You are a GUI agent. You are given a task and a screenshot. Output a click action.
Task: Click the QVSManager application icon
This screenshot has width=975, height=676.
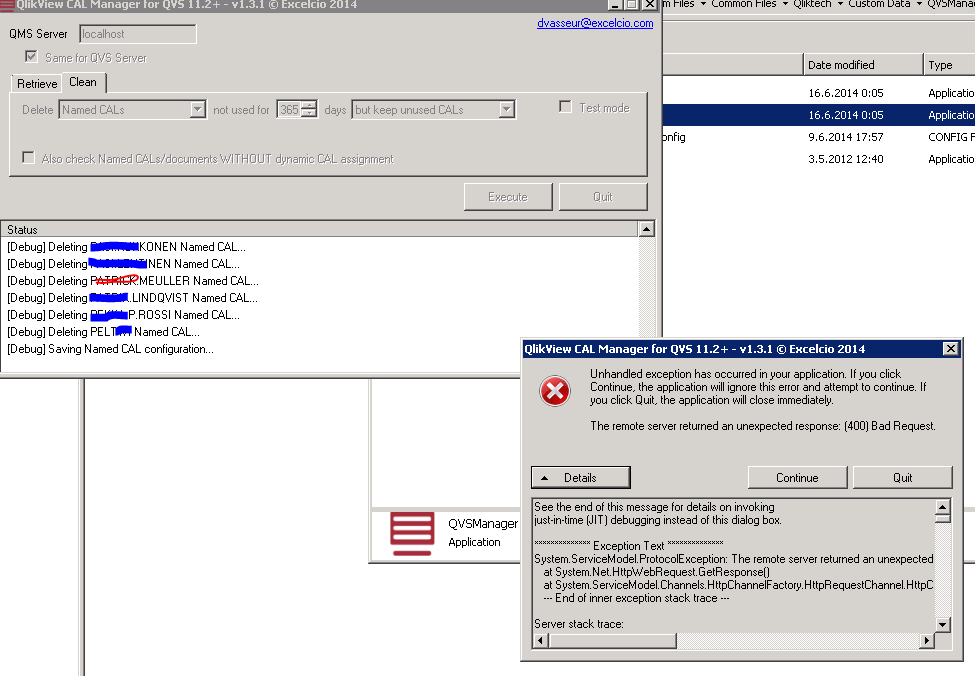(412, 534)
